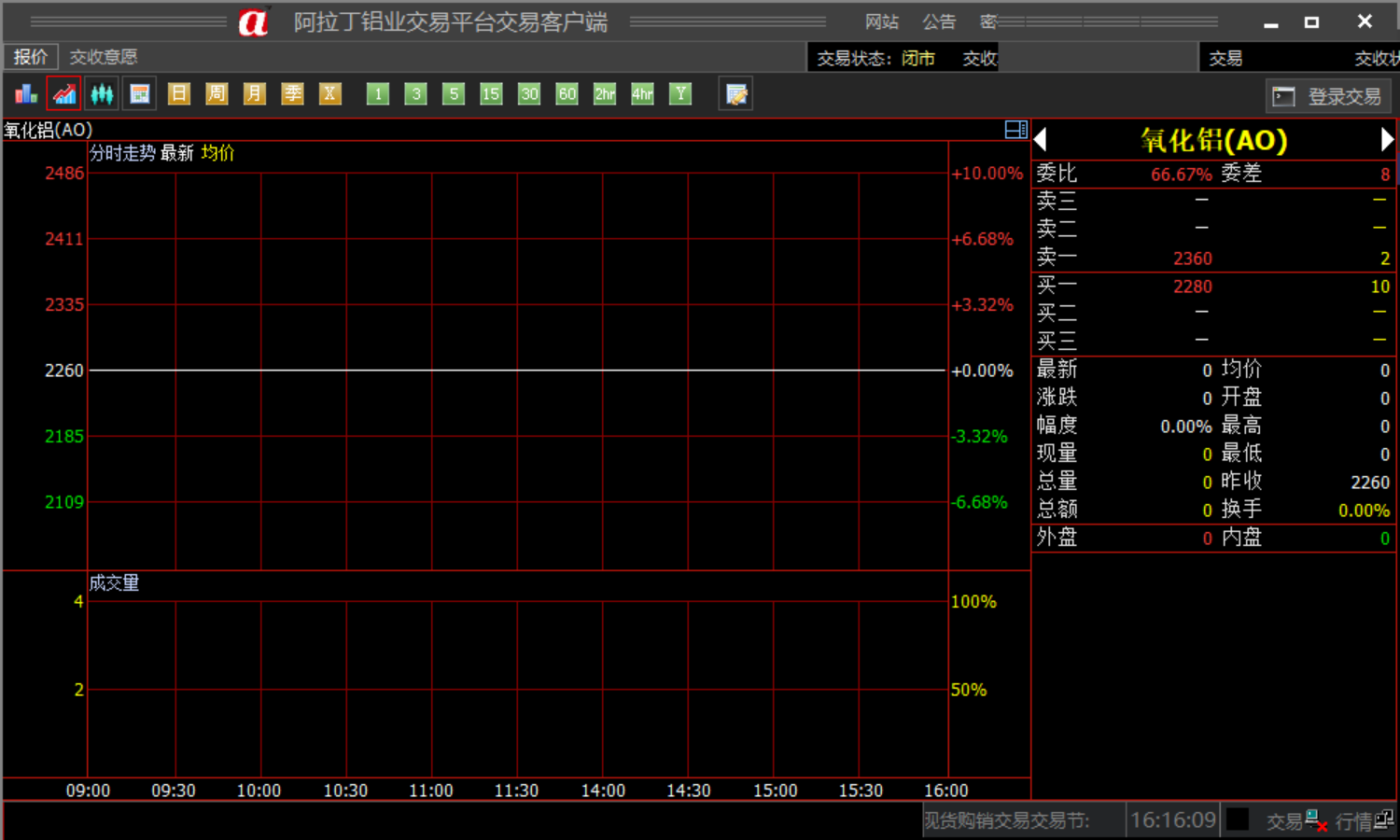Go to previous commodity with left arrow

click(x=1041, y=140)
